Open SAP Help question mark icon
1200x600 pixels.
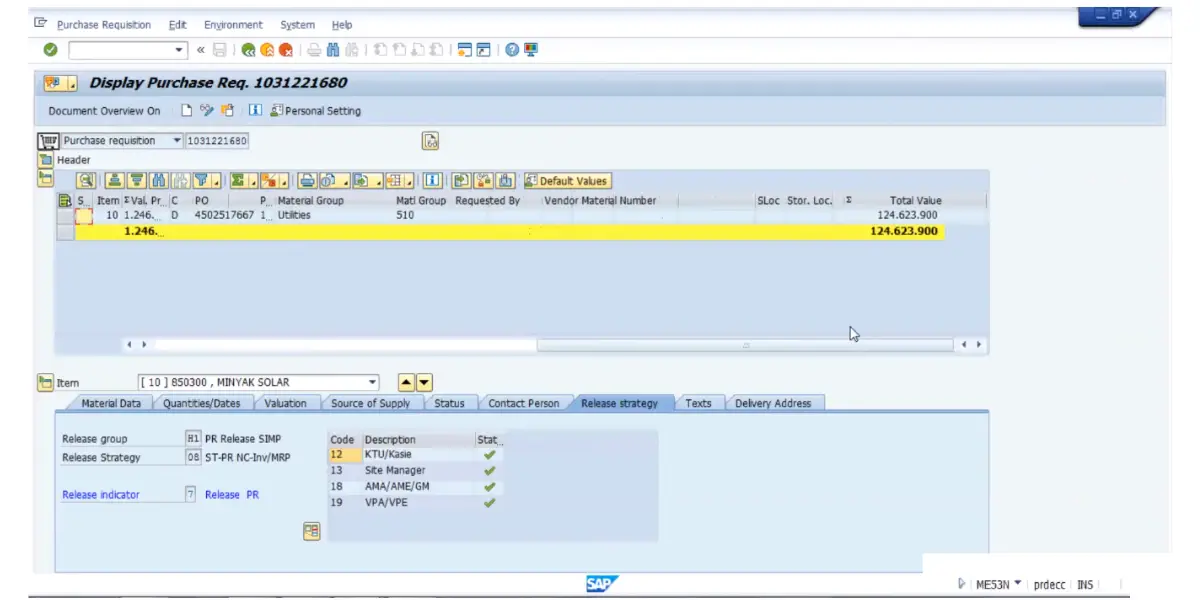[x=512, y=50]
